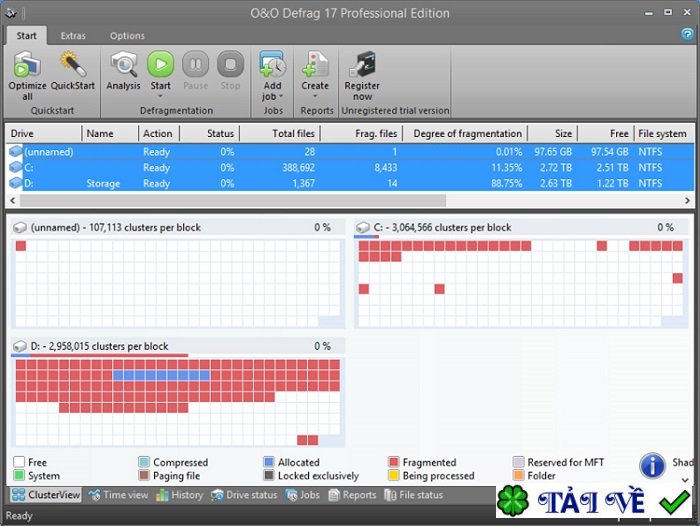Click the System green legend swatch
The height and width of the screenshot is (526, 700).
[19, 475]
